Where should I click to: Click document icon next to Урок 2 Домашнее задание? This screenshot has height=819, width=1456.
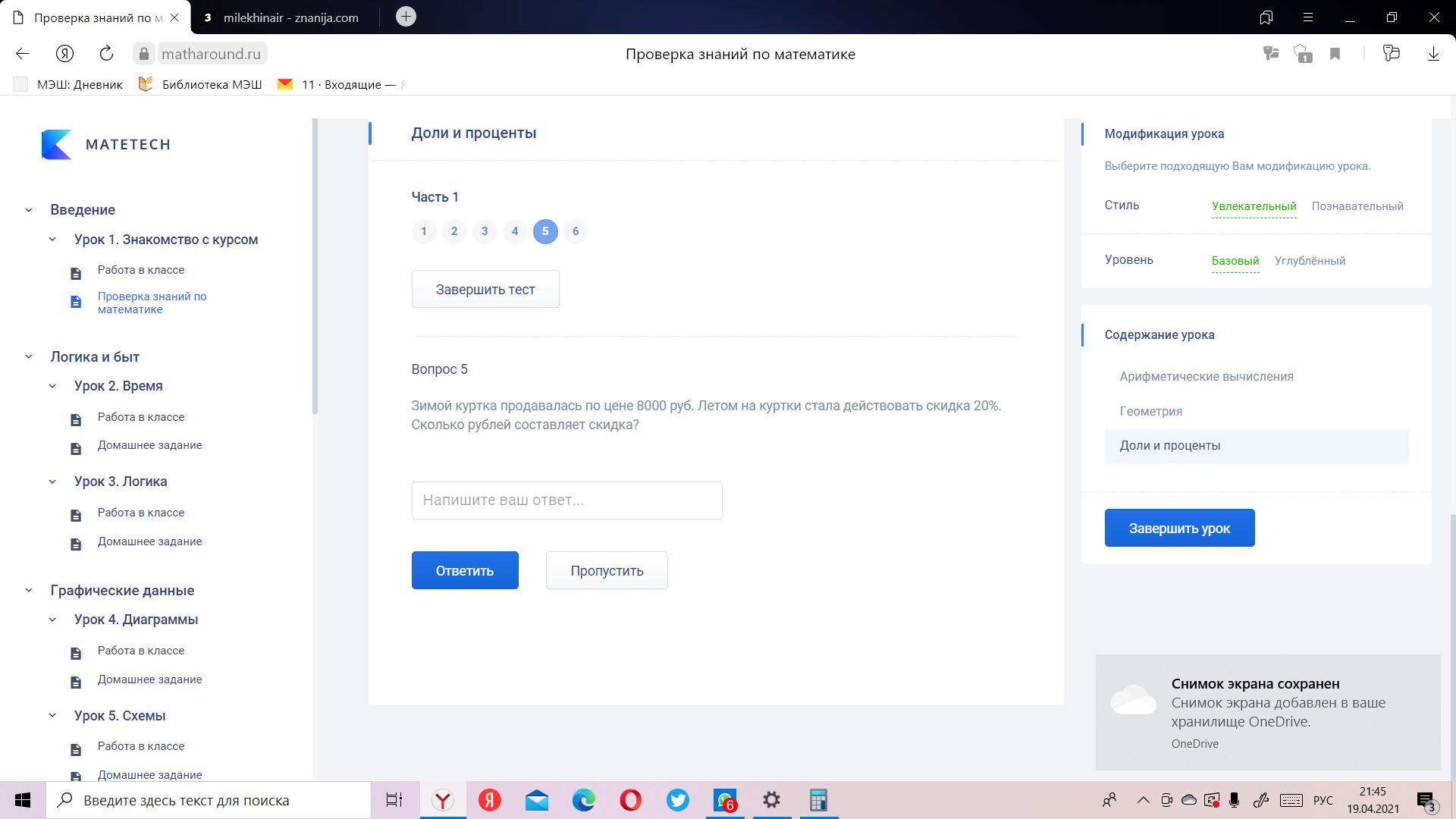(x=76, y=449)
